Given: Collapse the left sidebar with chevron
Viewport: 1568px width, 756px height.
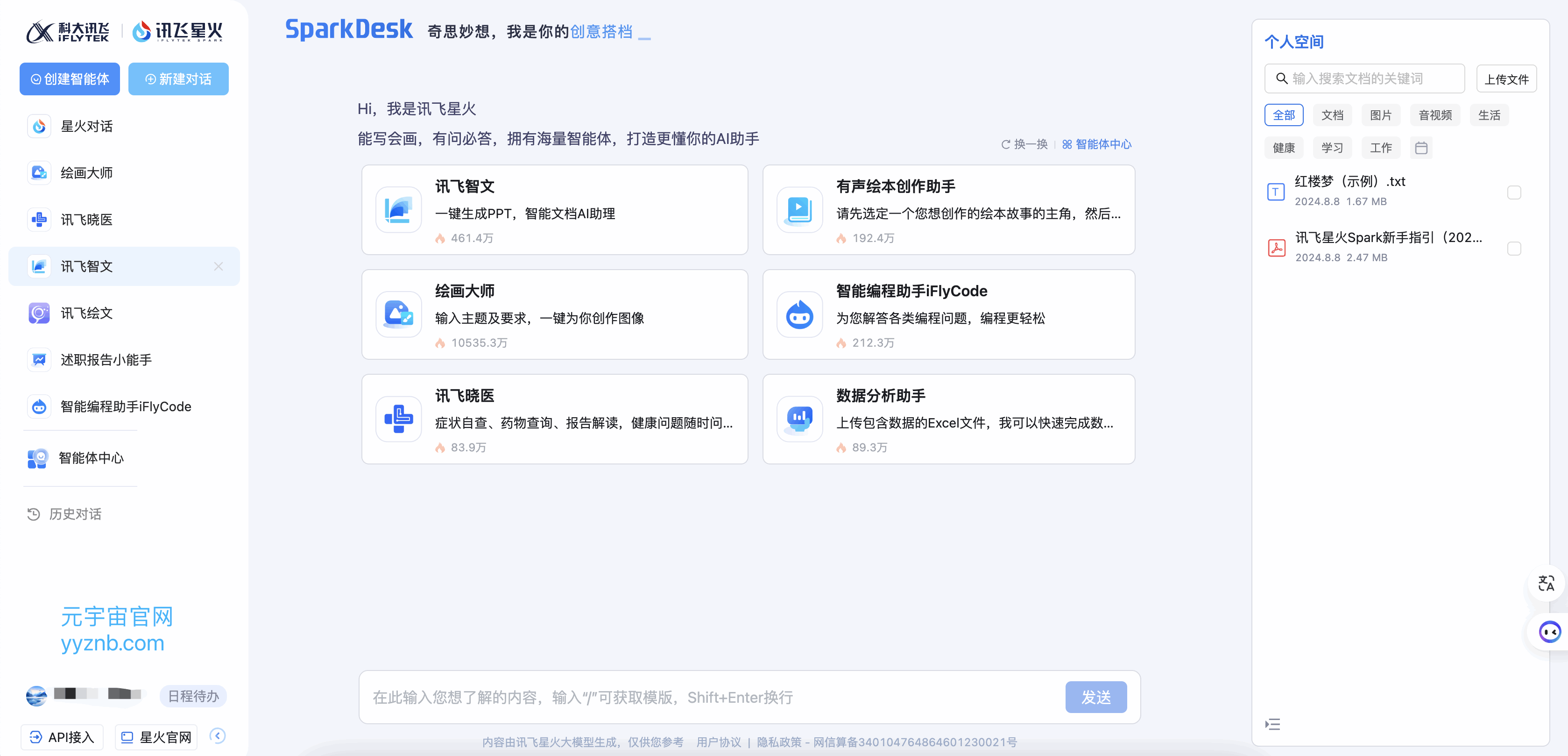Looking at the screenshot, I should [x=217, y=736].
